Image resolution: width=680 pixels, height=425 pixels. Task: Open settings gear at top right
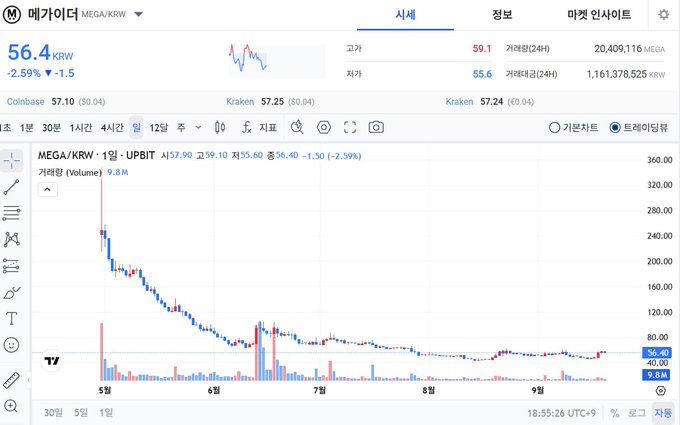664,14
